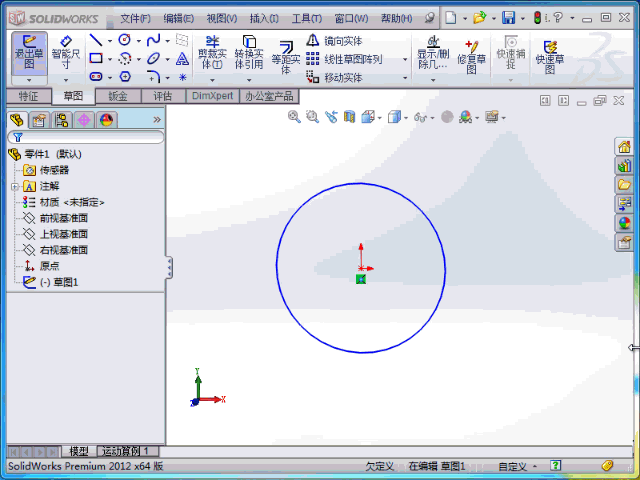Open SolidWorks Resources home task pane icon
640x480 pixels.
[624, 146]
